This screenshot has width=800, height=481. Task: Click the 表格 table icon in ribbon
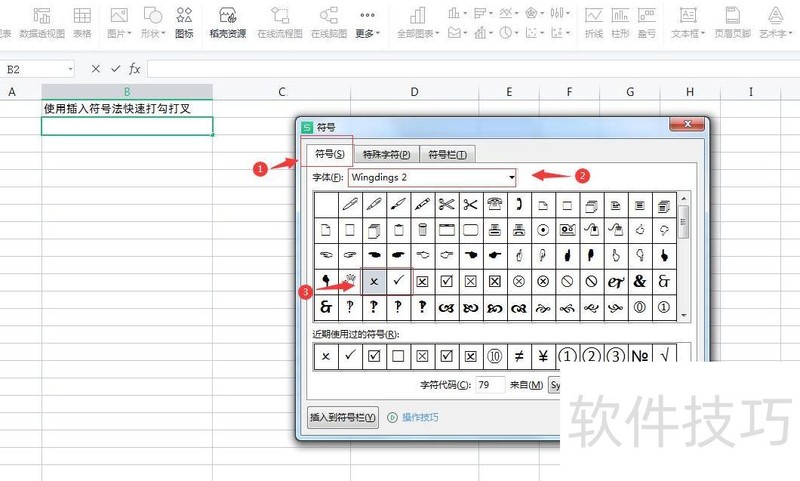click(82, 23)
